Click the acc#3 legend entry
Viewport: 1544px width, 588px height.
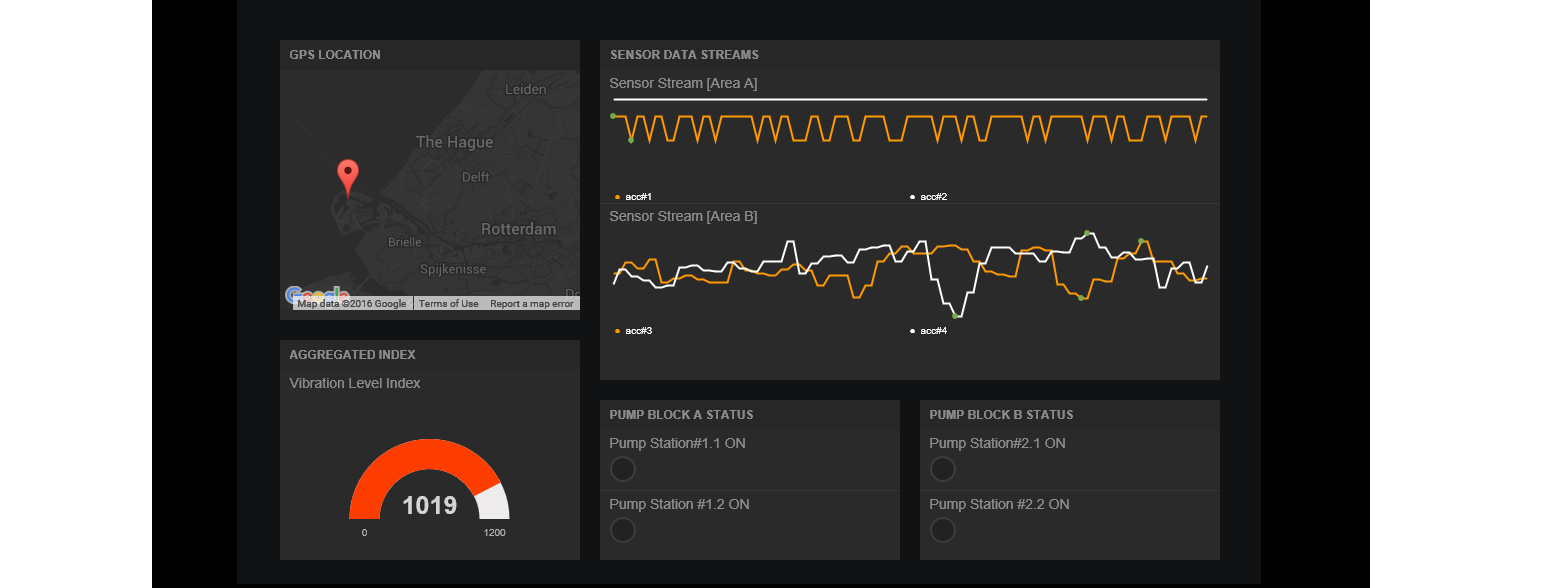pos(633,331)
